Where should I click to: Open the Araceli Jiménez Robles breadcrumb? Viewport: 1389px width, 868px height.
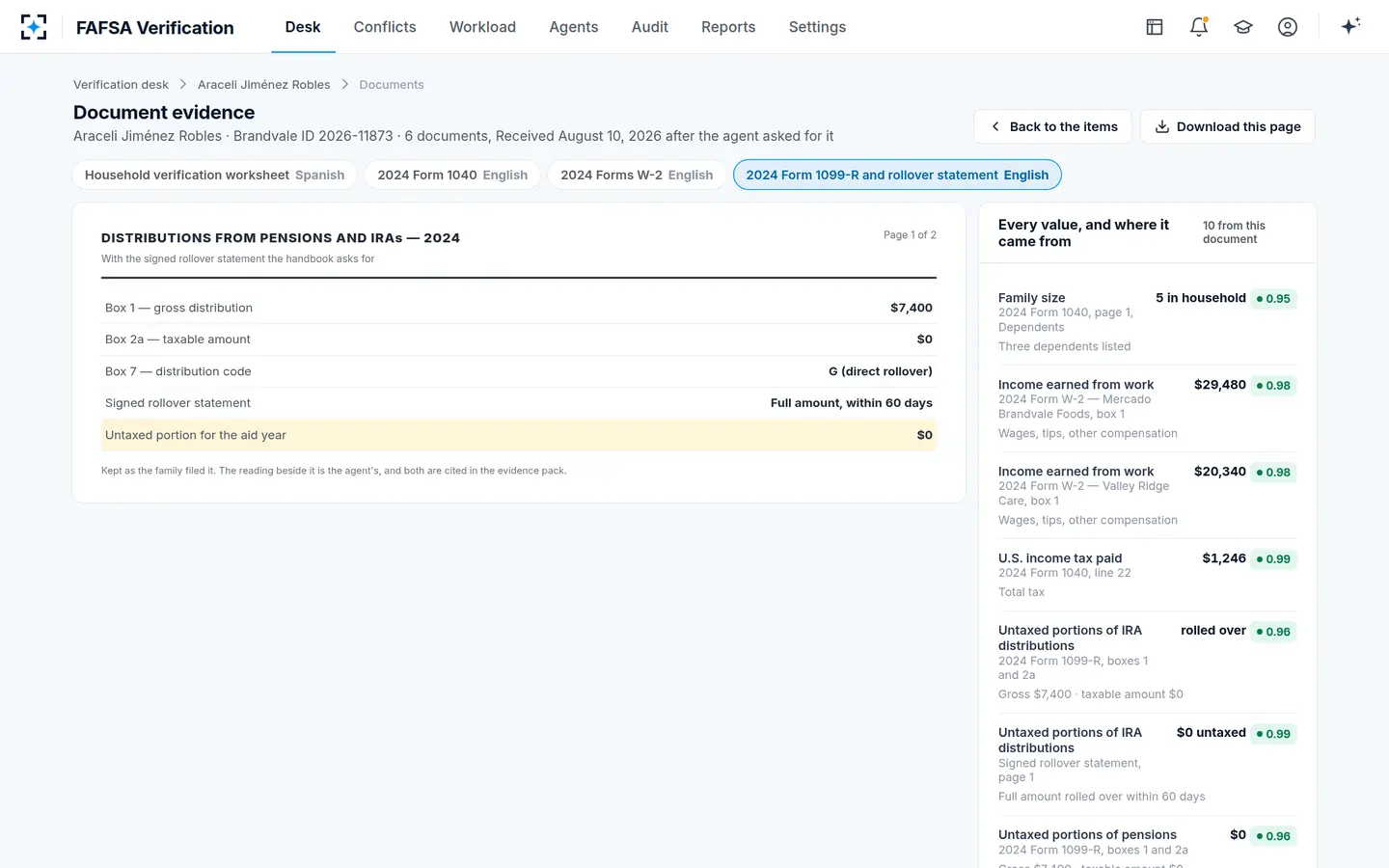pyautogui.click(x=263, y=85)
